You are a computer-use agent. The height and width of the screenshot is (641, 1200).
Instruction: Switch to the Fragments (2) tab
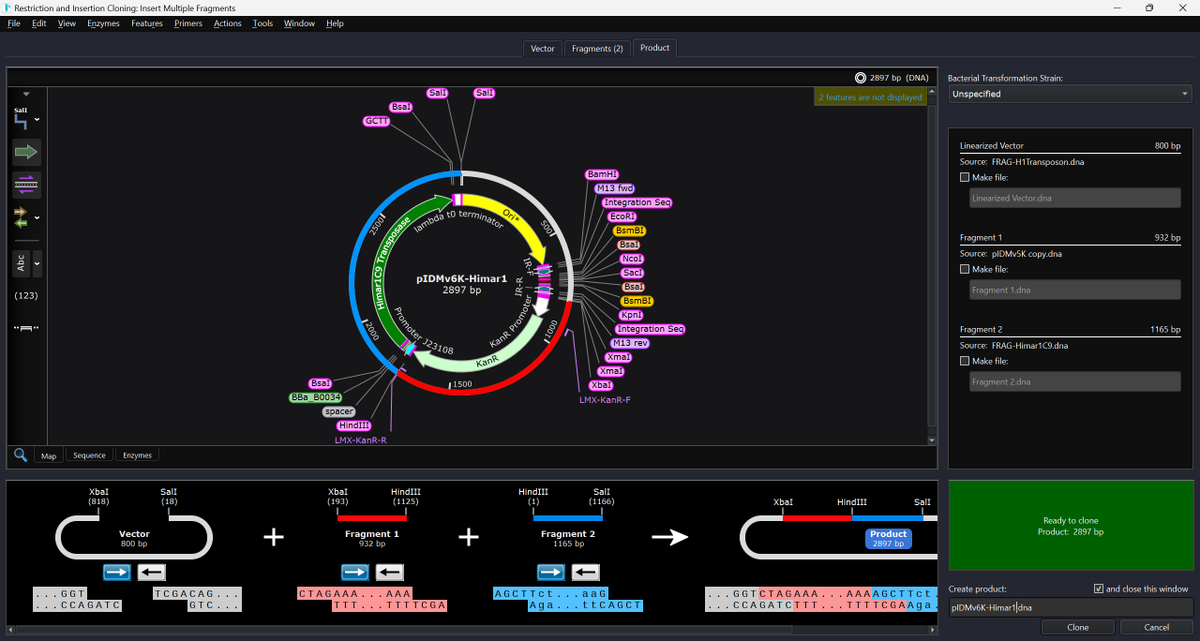coord(597,48)
